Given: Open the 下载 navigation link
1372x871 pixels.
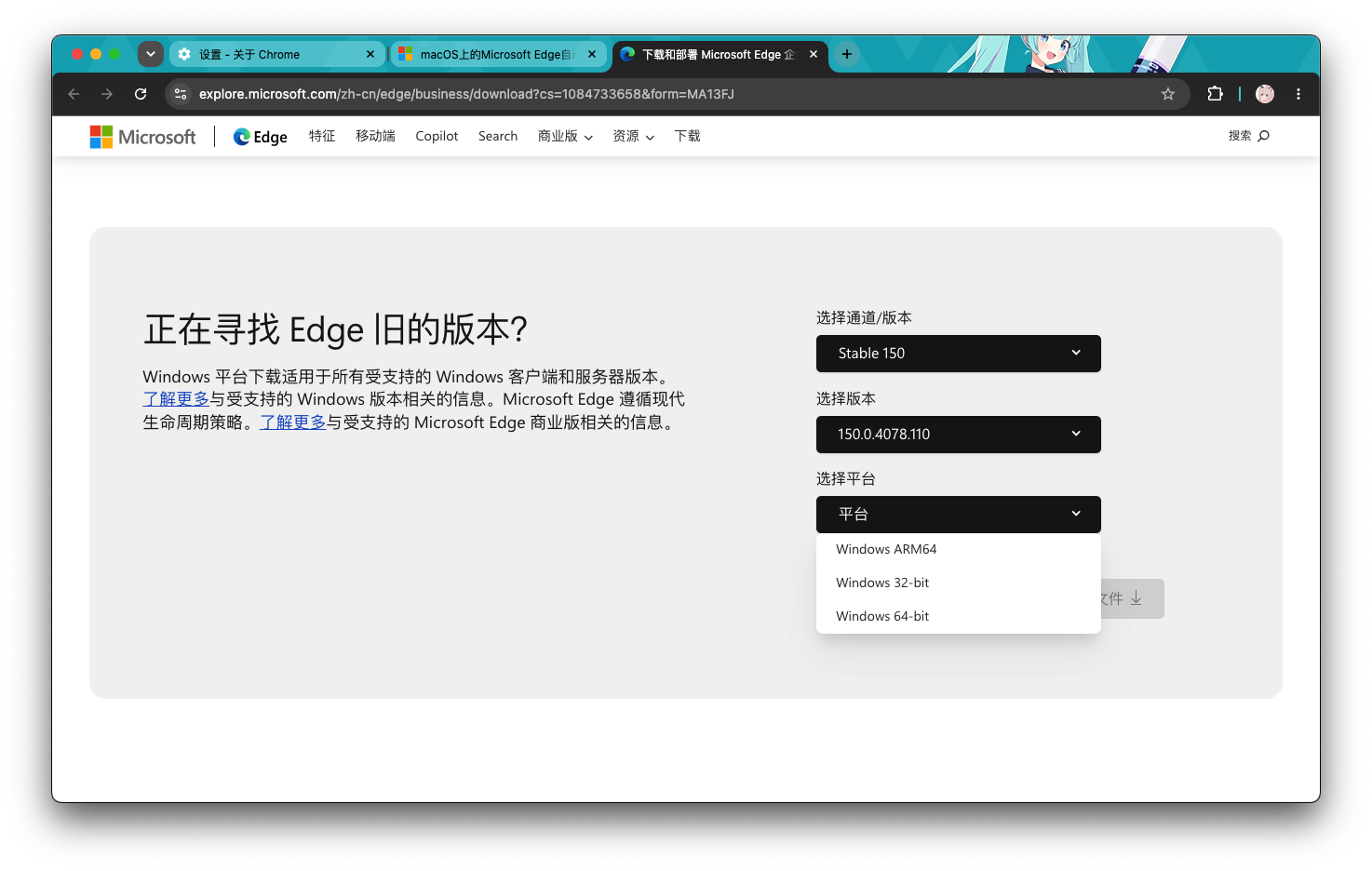Looking at the screenshot, I should coord(687,136).
